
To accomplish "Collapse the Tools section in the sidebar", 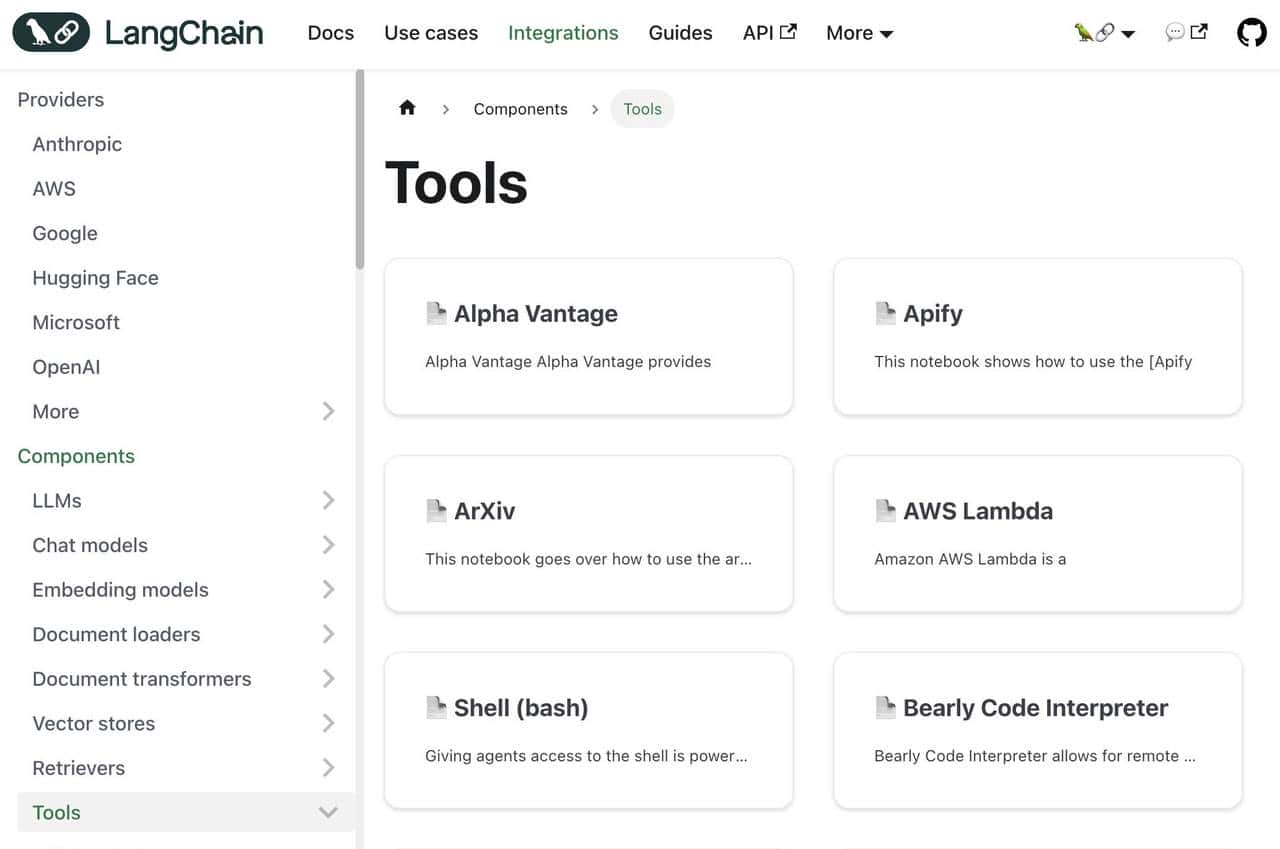I will click(x=328, y=812).
